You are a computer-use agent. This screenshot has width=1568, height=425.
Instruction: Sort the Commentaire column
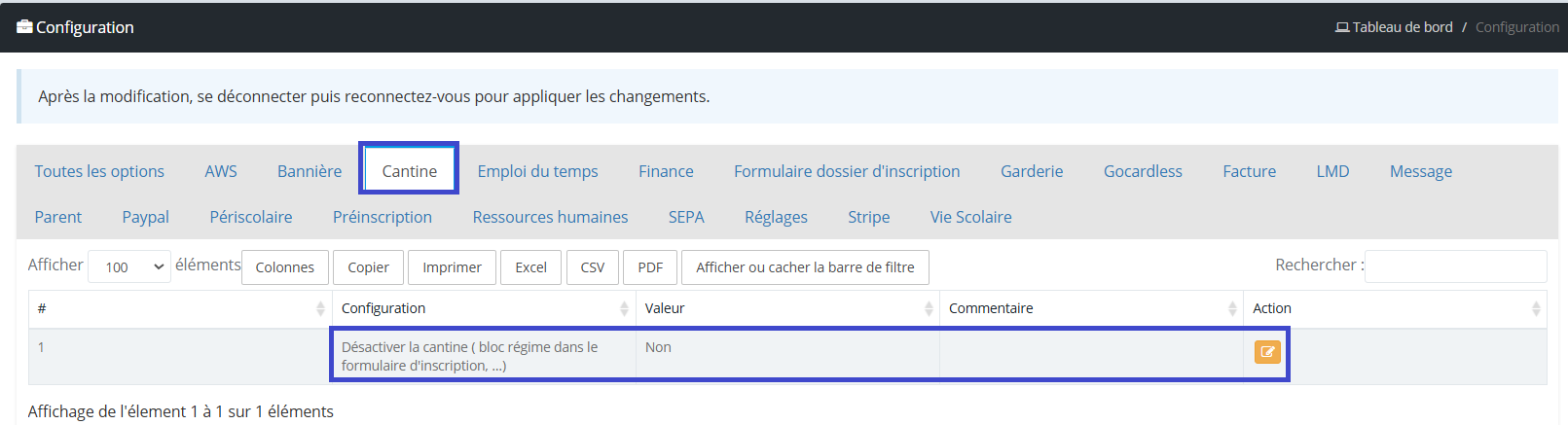click(1232, 308)
